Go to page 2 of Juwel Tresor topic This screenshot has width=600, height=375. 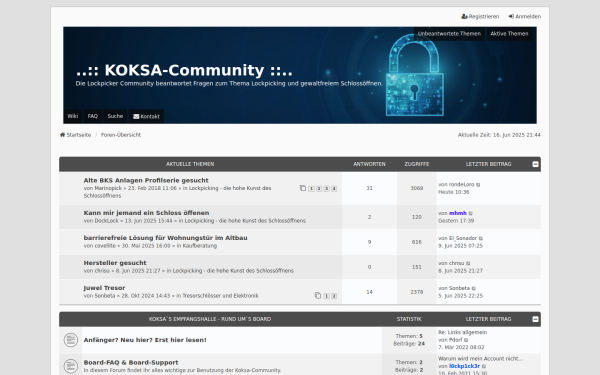click(334, 296)
